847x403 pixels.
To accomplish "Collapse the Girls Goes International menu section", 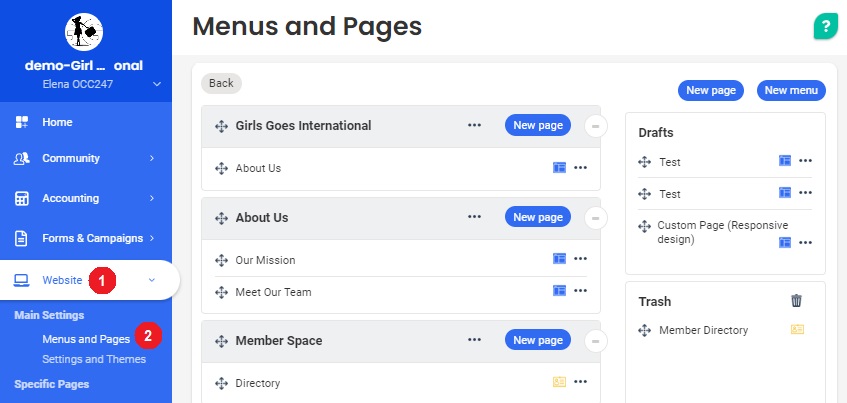I will point(595,126).
